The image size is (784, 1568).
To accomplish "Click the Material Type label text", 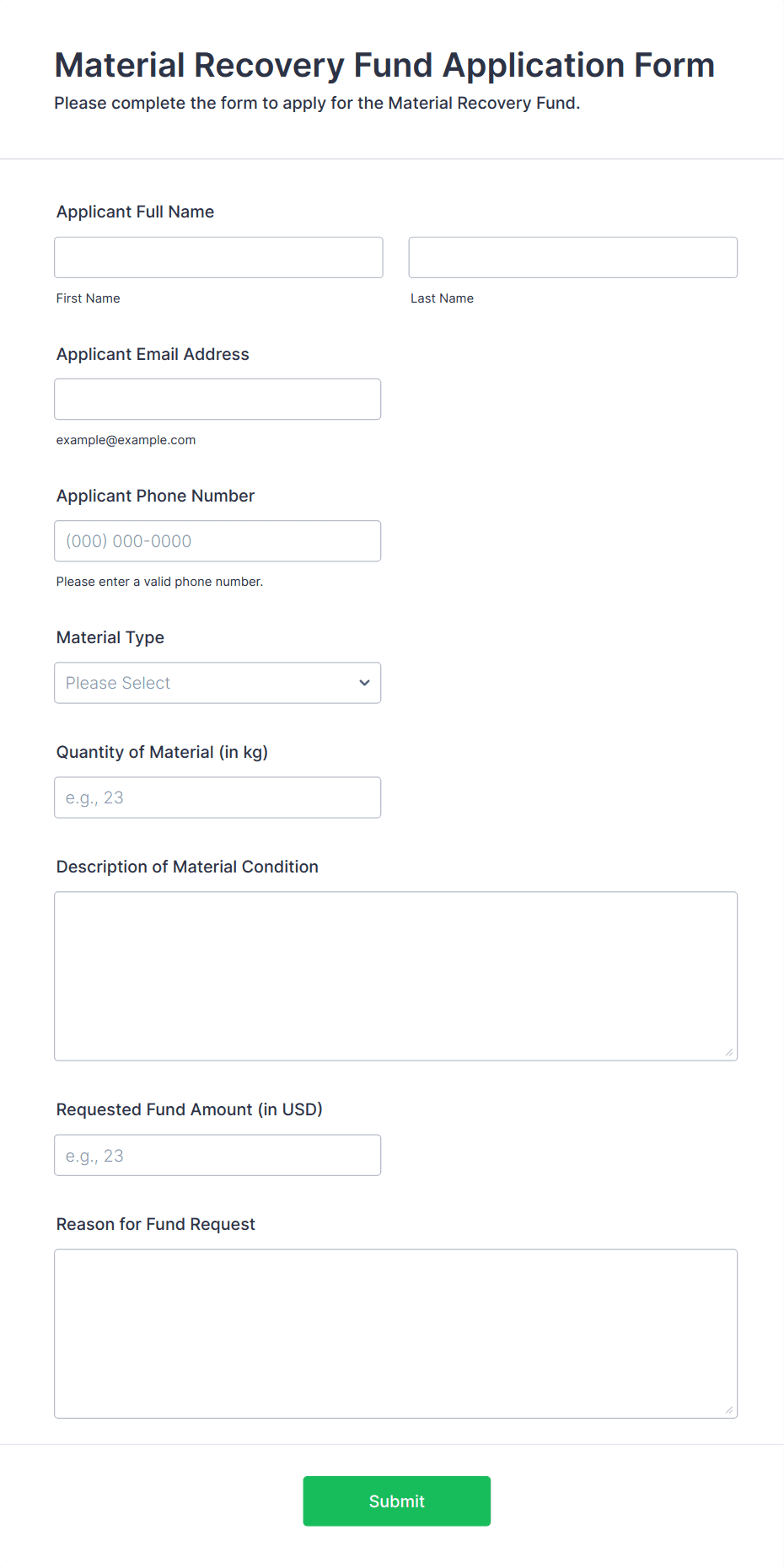I will (x=110, y=637).
